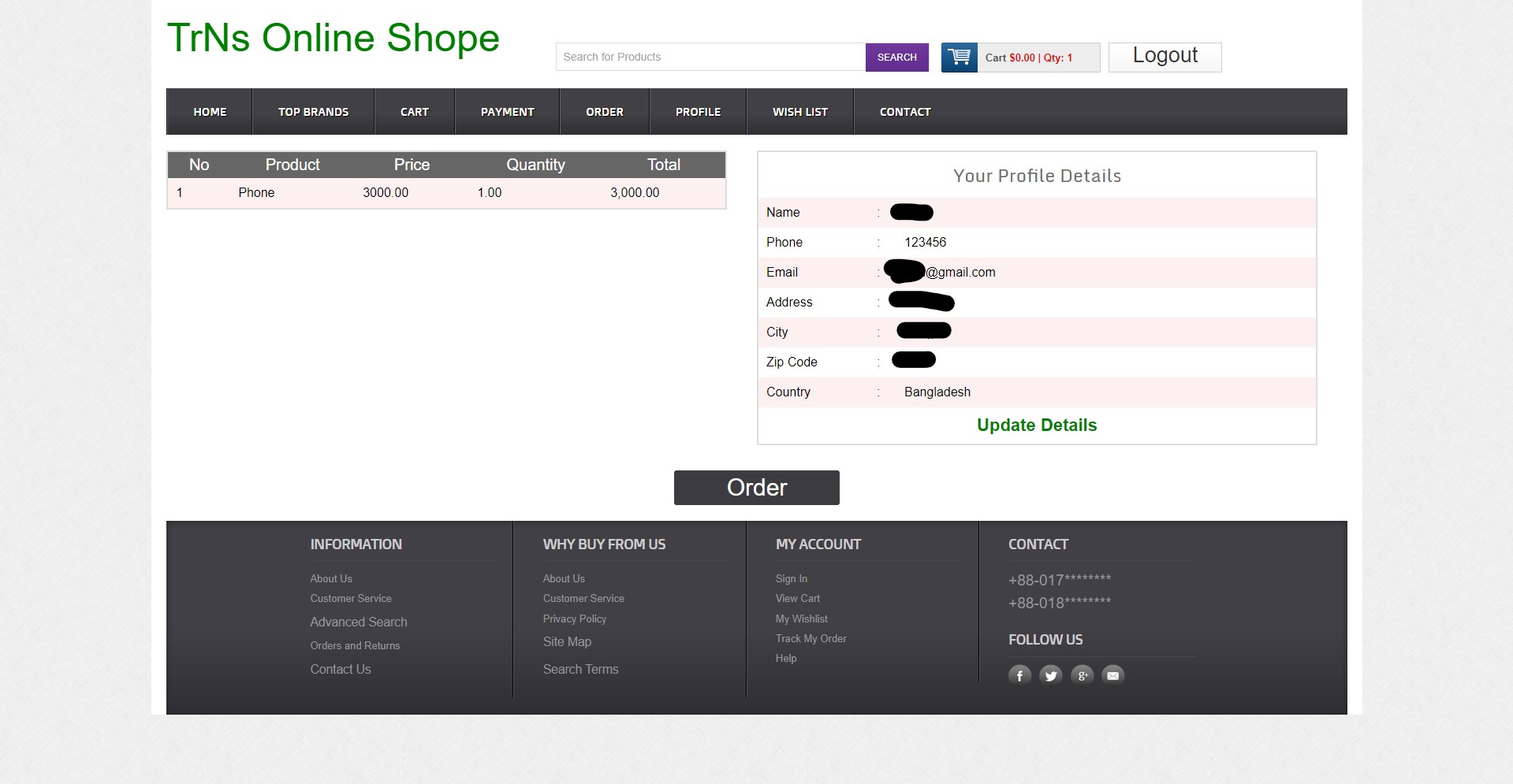Click the Search for Products input field
Image resolution: width=1513 pixels, height=784 pixels.
click(x=710, y=56)
